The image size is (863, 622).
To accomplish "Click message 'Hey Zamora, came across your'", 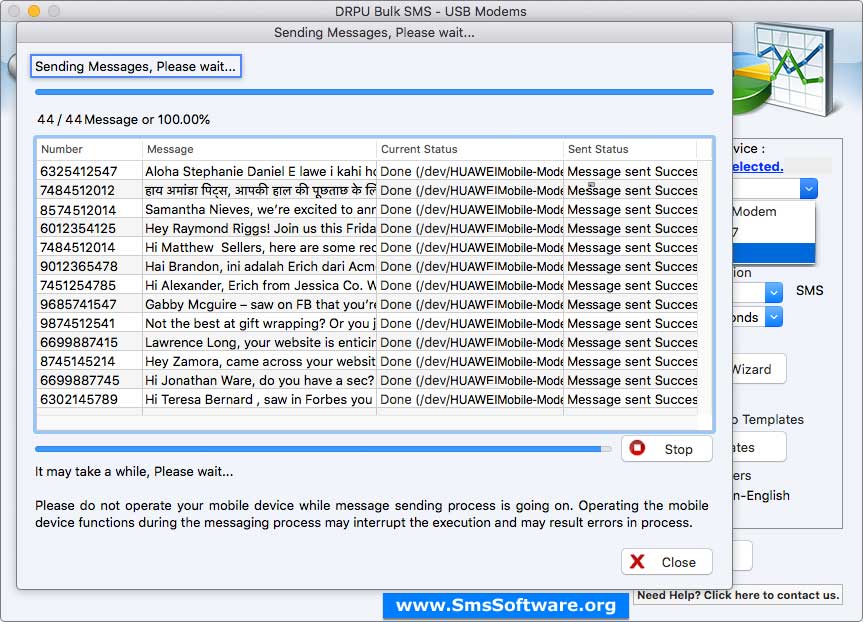I will click(260, 362).
